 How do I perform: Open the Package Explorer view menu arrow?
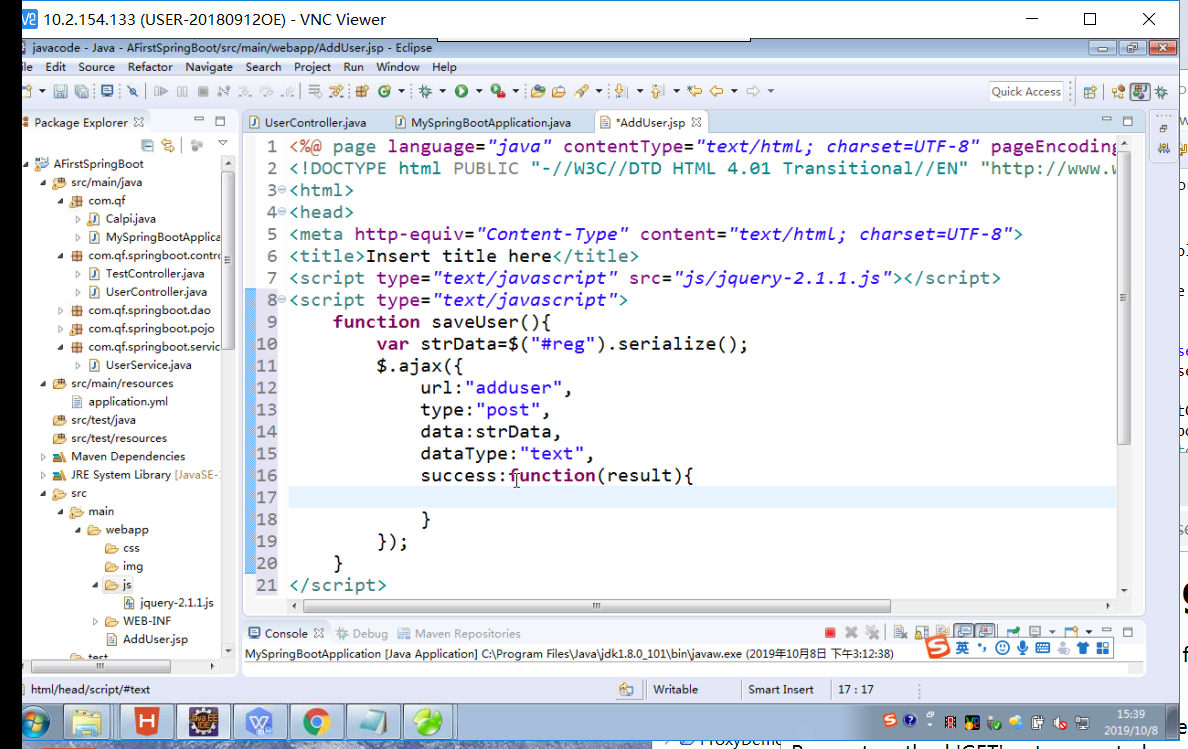(223, 143)
